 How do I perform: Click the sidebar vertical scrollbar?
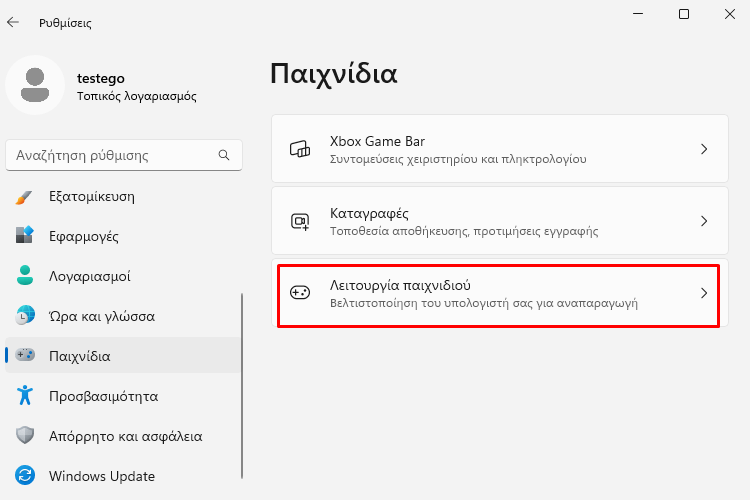coord(242,386)
